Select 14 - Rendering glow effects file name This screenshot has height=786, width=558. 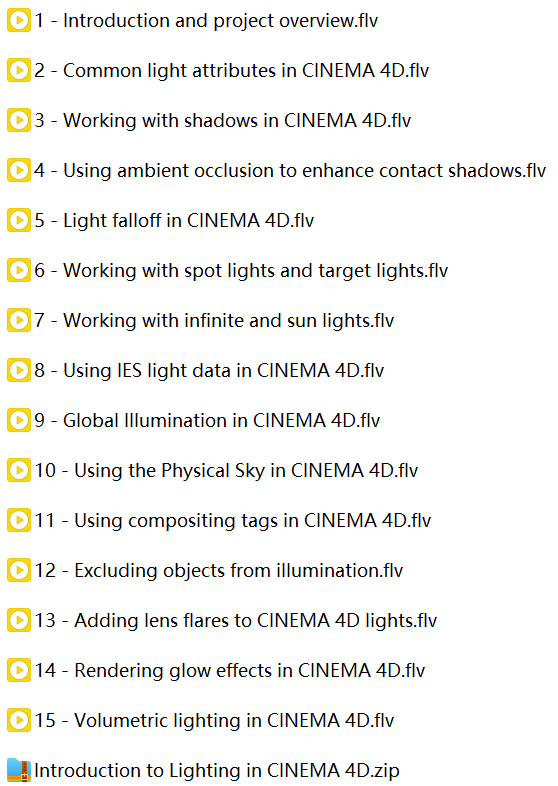[x=230, y=671]
